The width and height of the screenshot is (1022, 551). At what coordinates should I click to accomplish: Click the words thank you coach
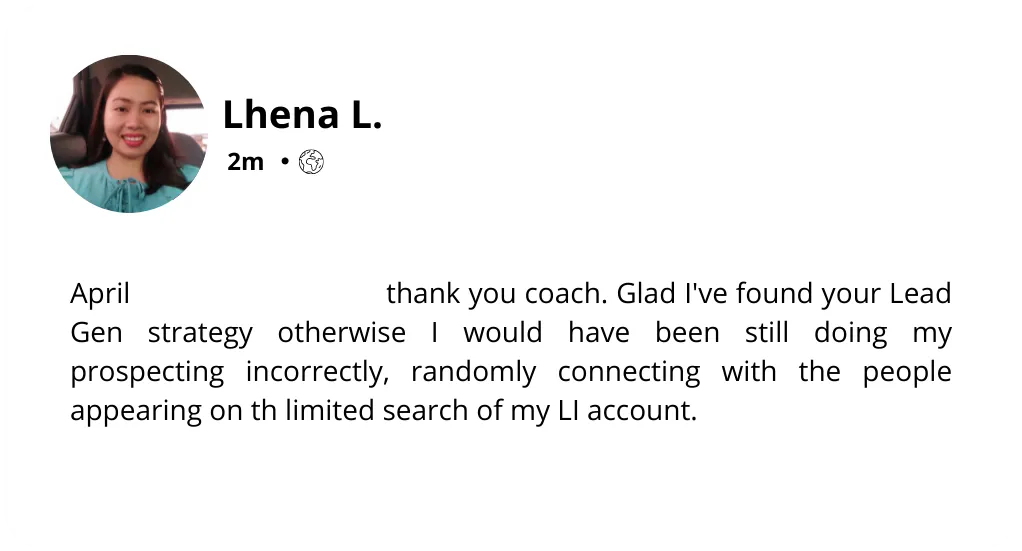[497, 294]
